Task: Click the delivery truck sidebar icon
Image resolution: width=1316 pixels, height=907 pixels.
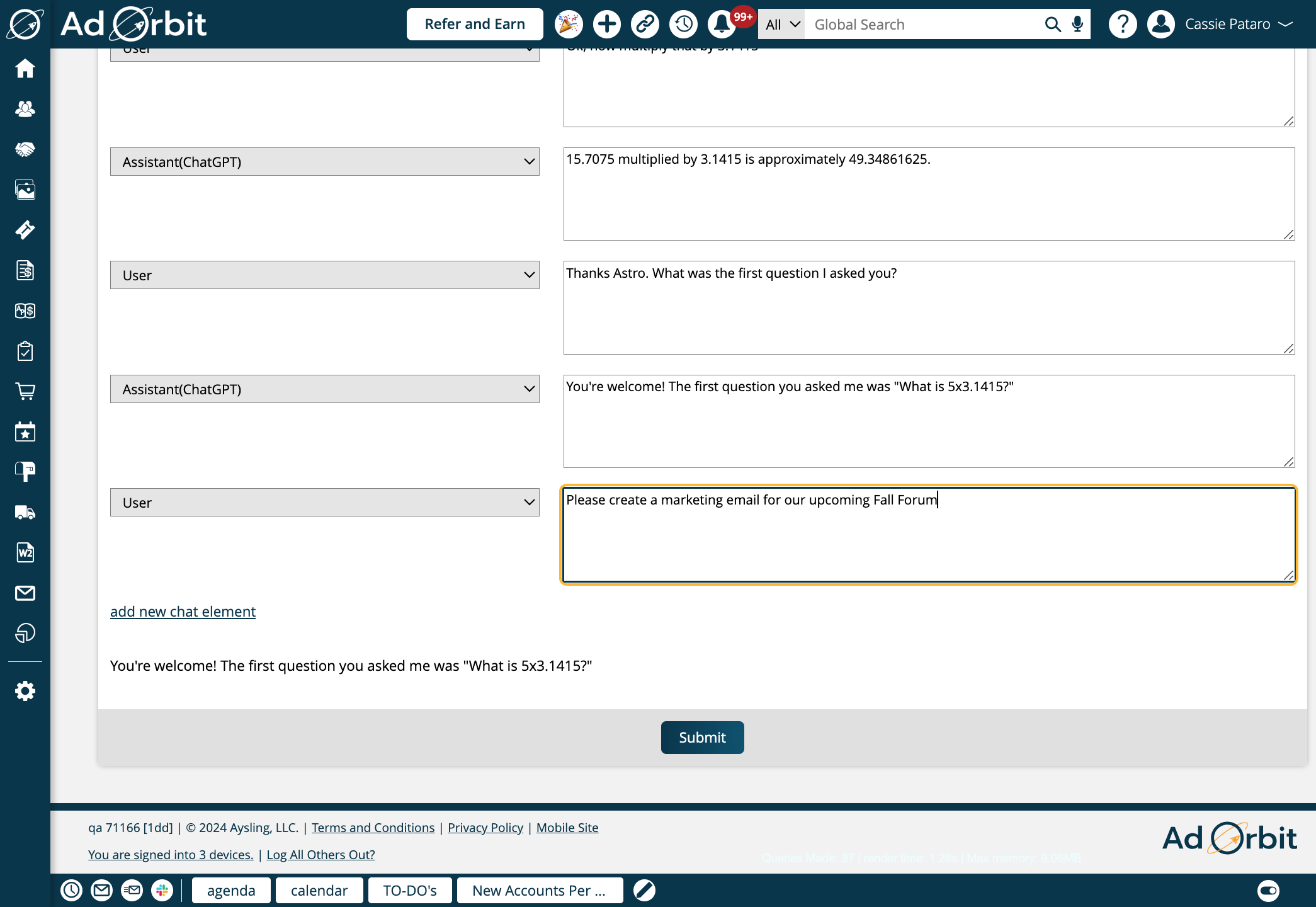Action: point(25,512)
